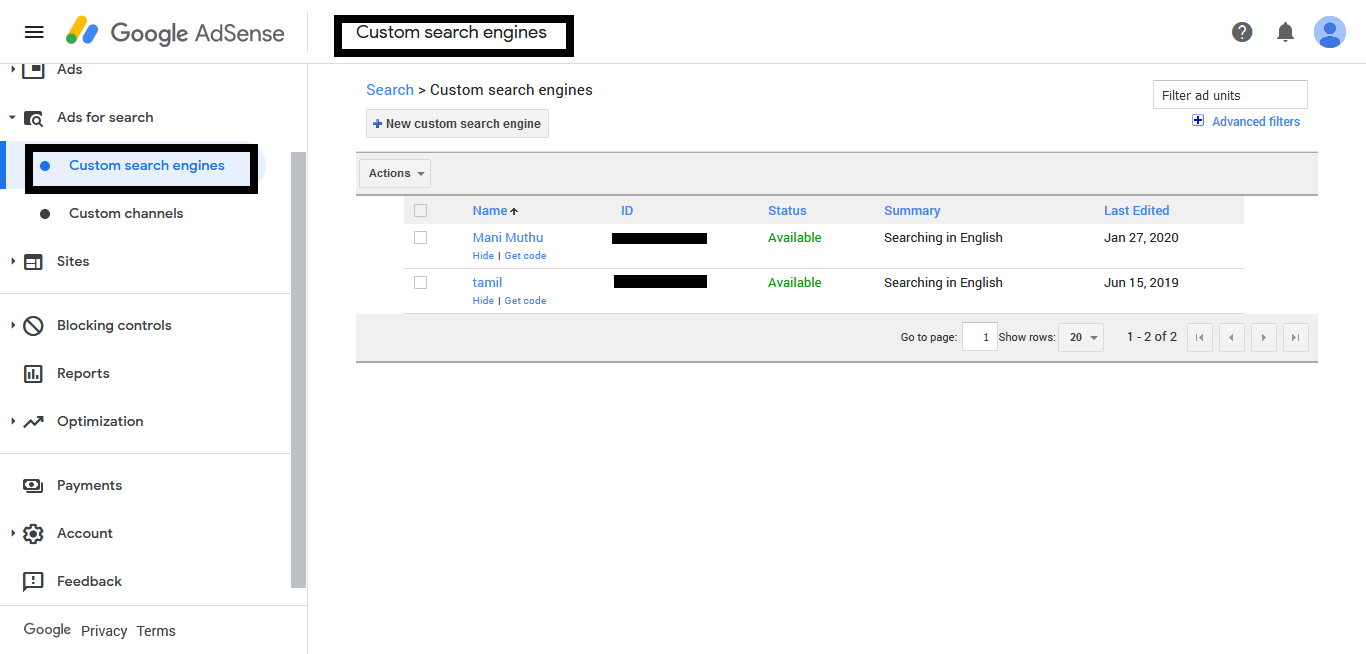The width and height of the screenshot is (1366, 654).
Task: Go to next page of results
Action: pyautogui.click(x=1264, y=338)
